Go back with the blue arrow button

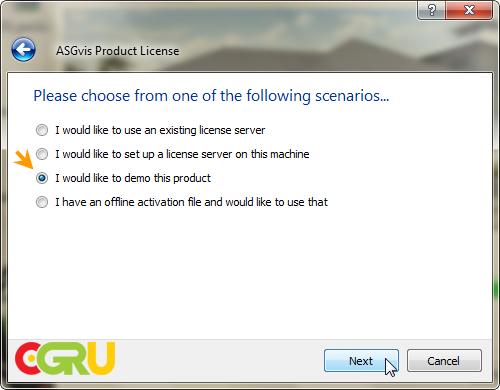tap(23, 50)
